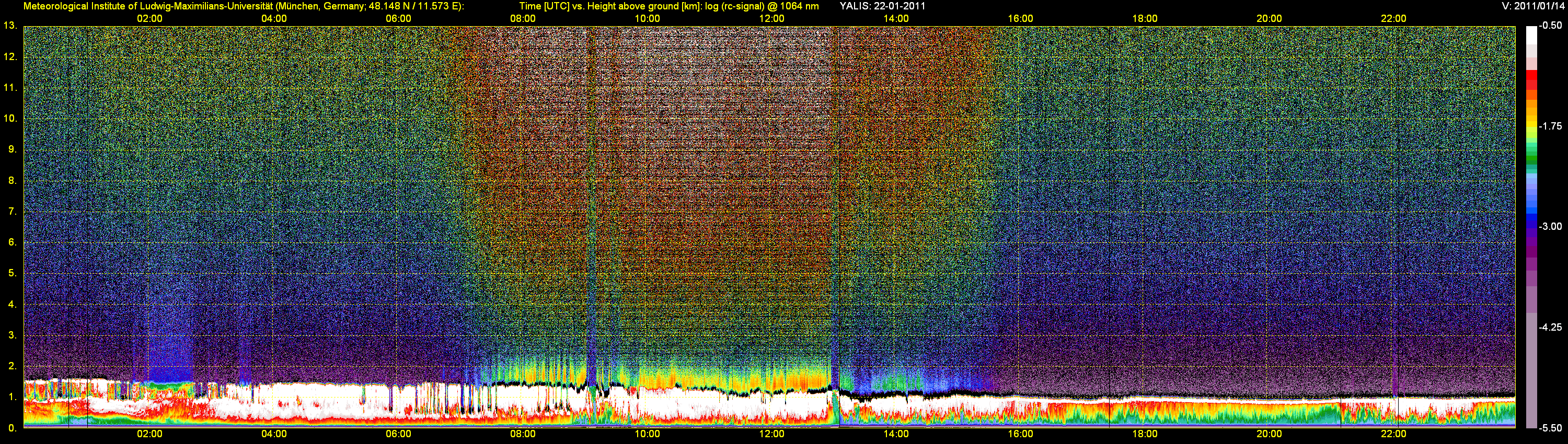Click the 8. km height axis label

pos(12,181)
